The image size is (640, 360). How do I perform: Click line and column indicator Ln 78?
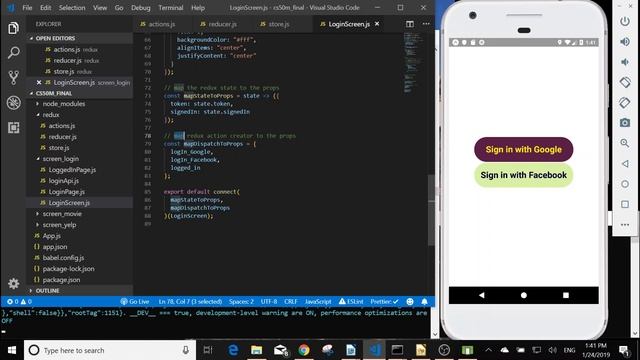[x=190, y=302]
